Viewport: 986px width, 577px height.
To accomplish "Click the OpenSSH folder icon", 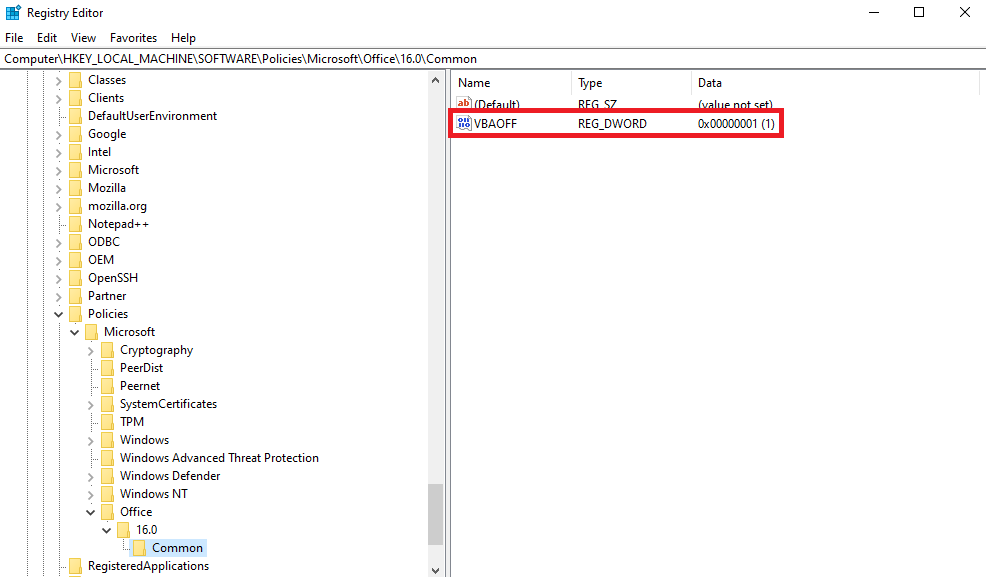I will (x=75, y=278).
